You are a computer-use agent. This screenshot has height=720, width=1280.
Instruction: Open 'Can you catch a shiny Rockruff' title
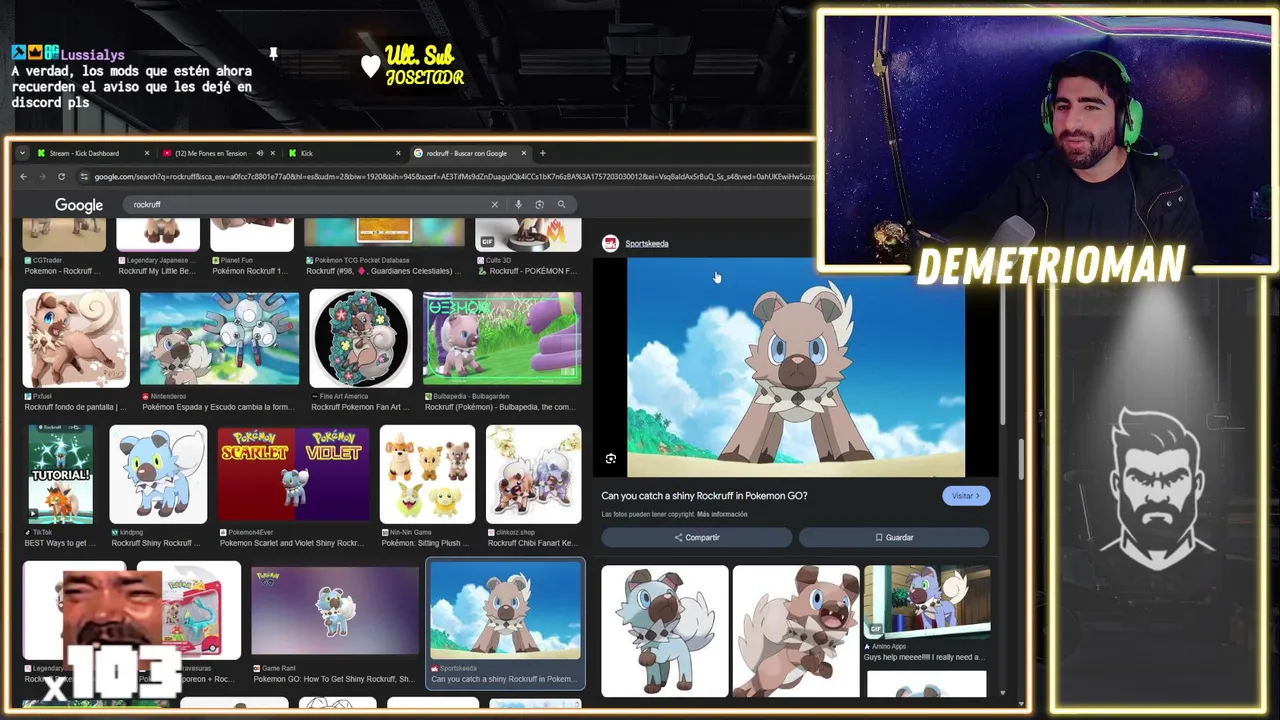point(704,496)
